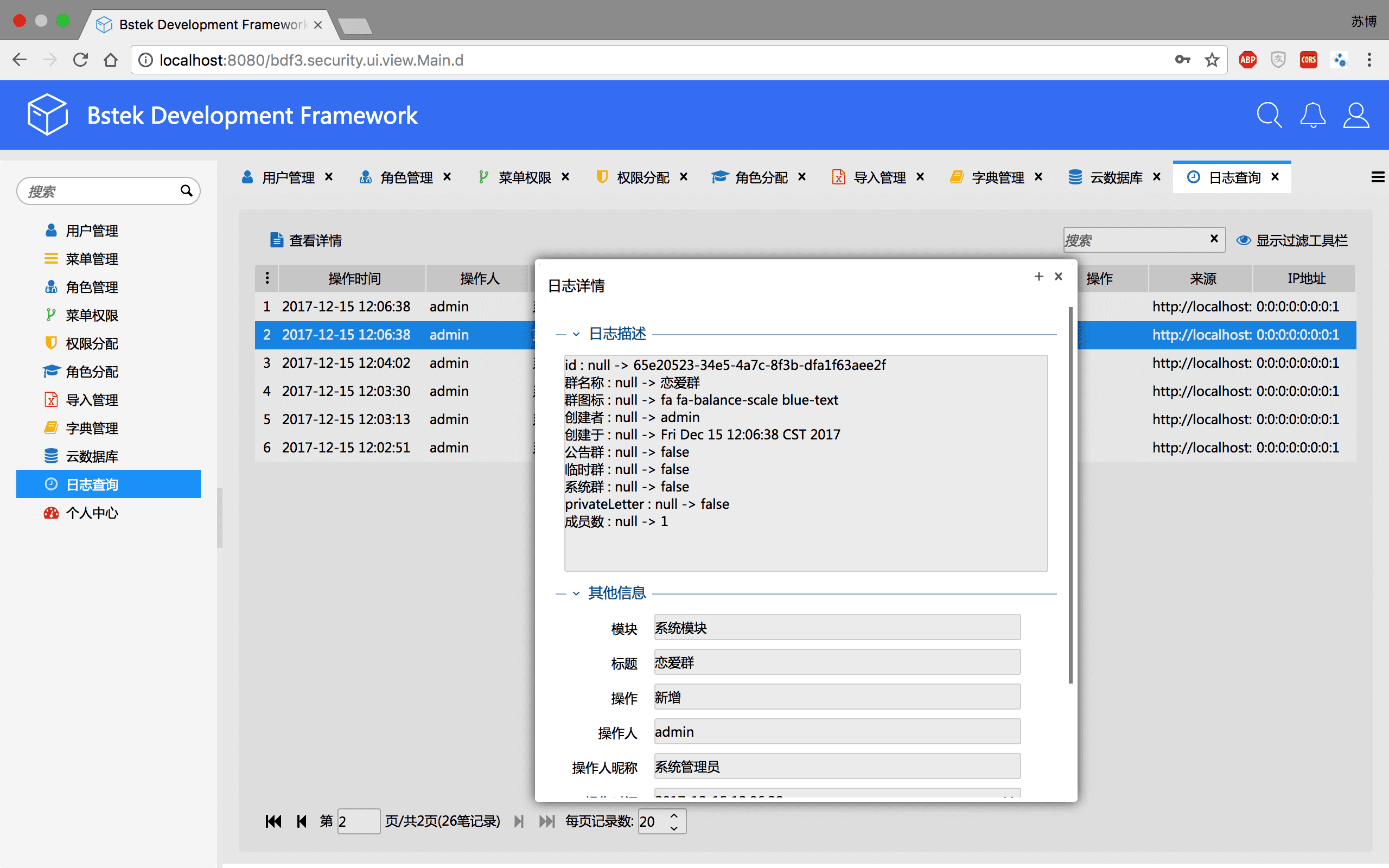Open 个人中心 in the sidebar
The image size is (1389, 868).
[x=92, y=513]
